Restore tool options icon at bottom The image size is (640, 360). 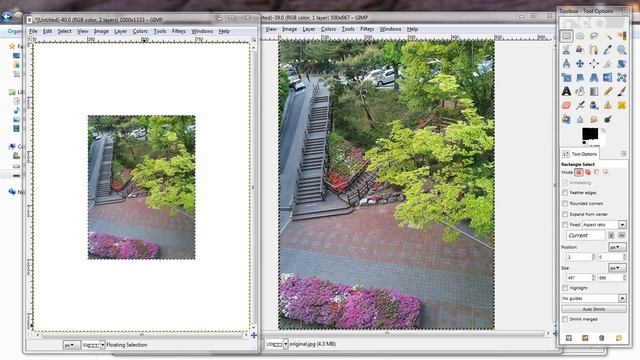(585, 338)
